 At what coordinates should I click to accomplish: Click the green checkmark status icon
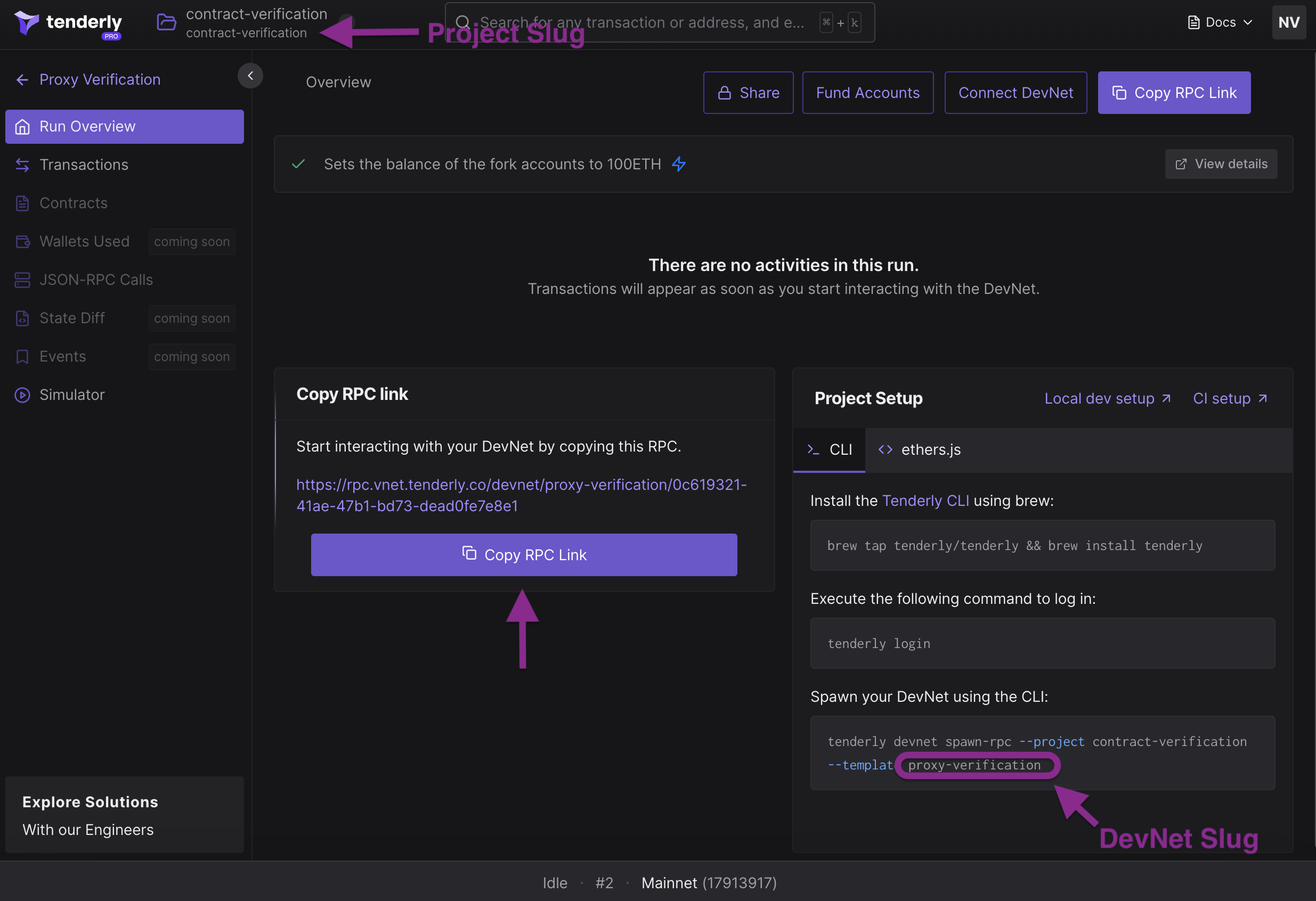[x=298, y=164]
